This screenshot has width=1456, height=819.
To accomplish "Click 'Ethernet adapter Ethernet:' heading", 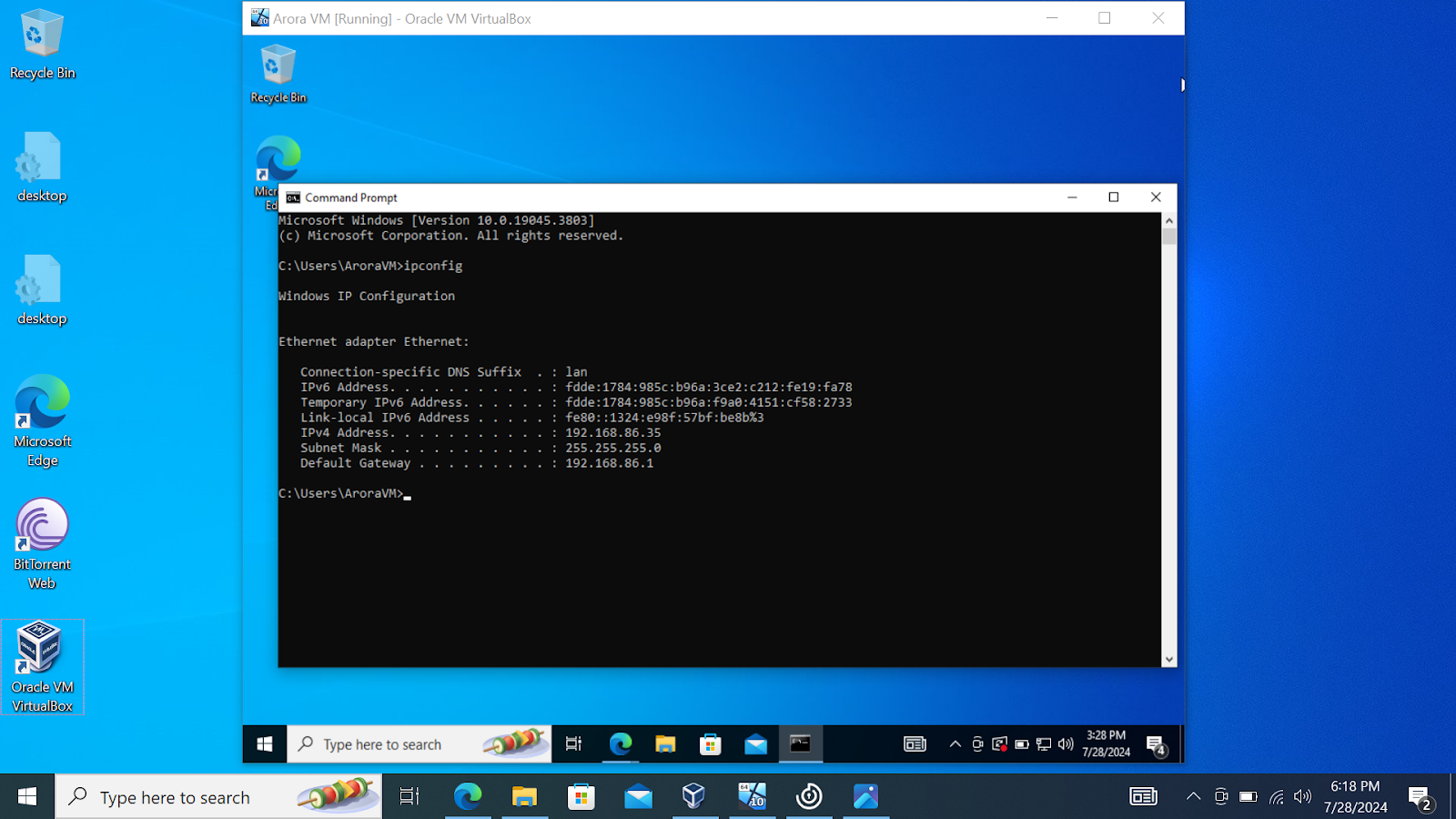I will coord(374,341).
